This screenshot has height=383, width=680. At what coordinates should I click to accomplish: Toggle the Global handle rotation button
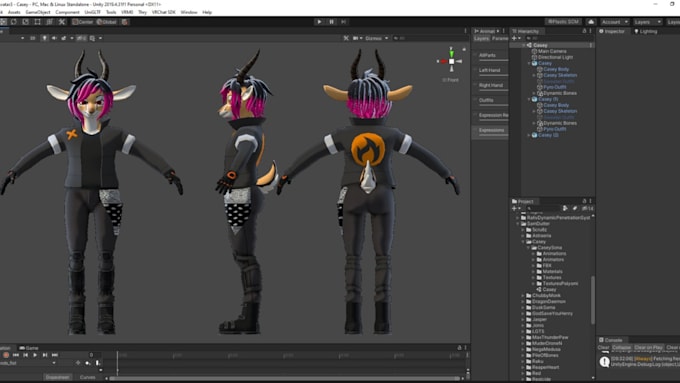coord(107,22)
